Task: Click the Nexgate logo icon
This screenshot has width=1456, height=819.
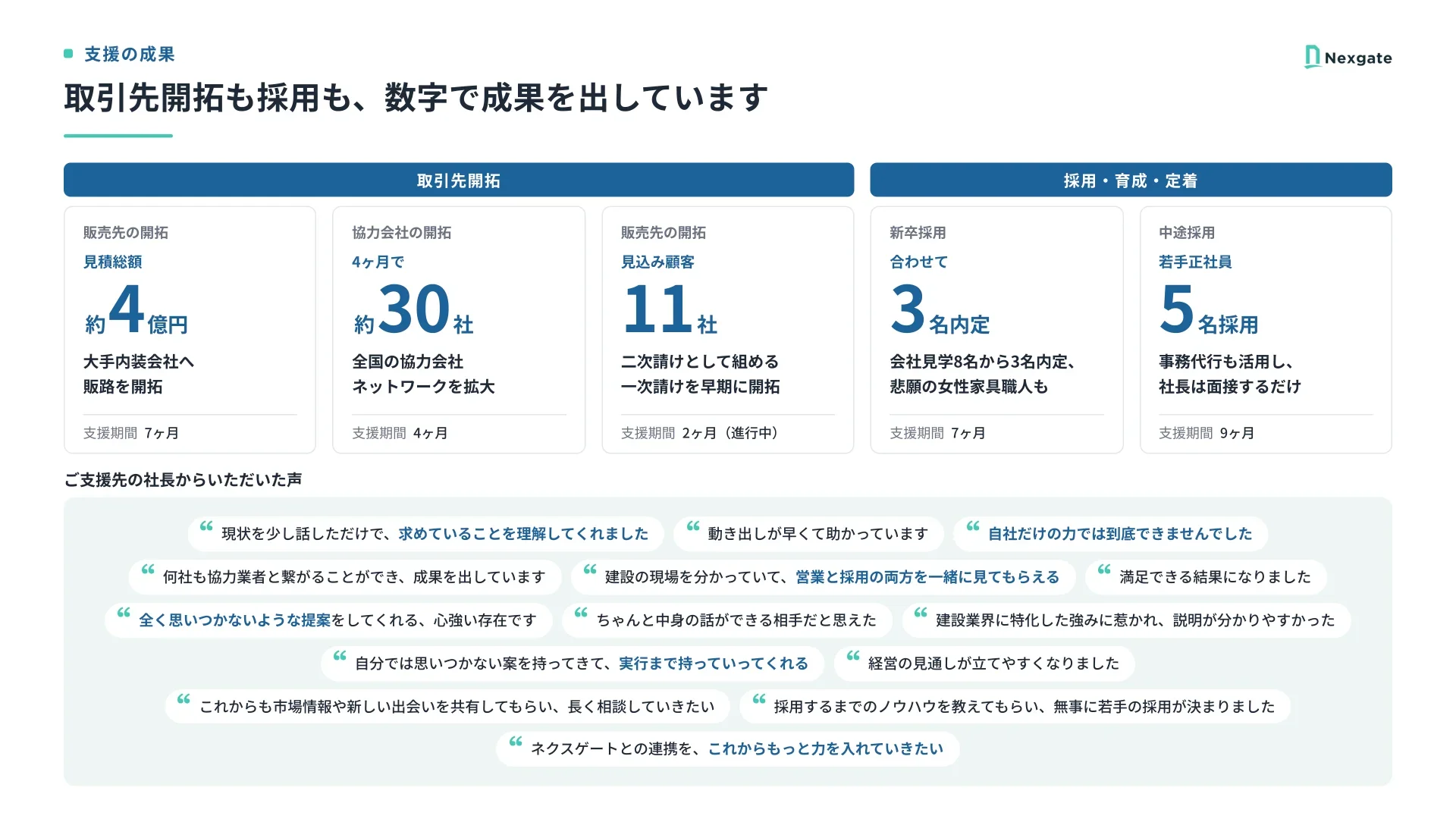Action: pyautogui.click(x=1312, y=57)
